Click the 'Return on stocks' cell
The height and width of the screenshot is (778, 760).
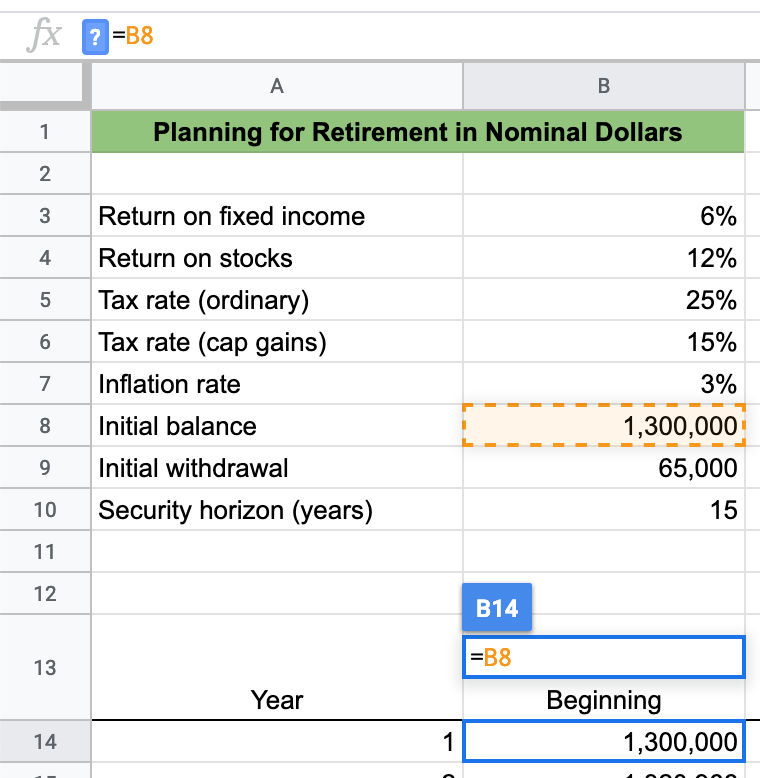(x=277, y=258)
